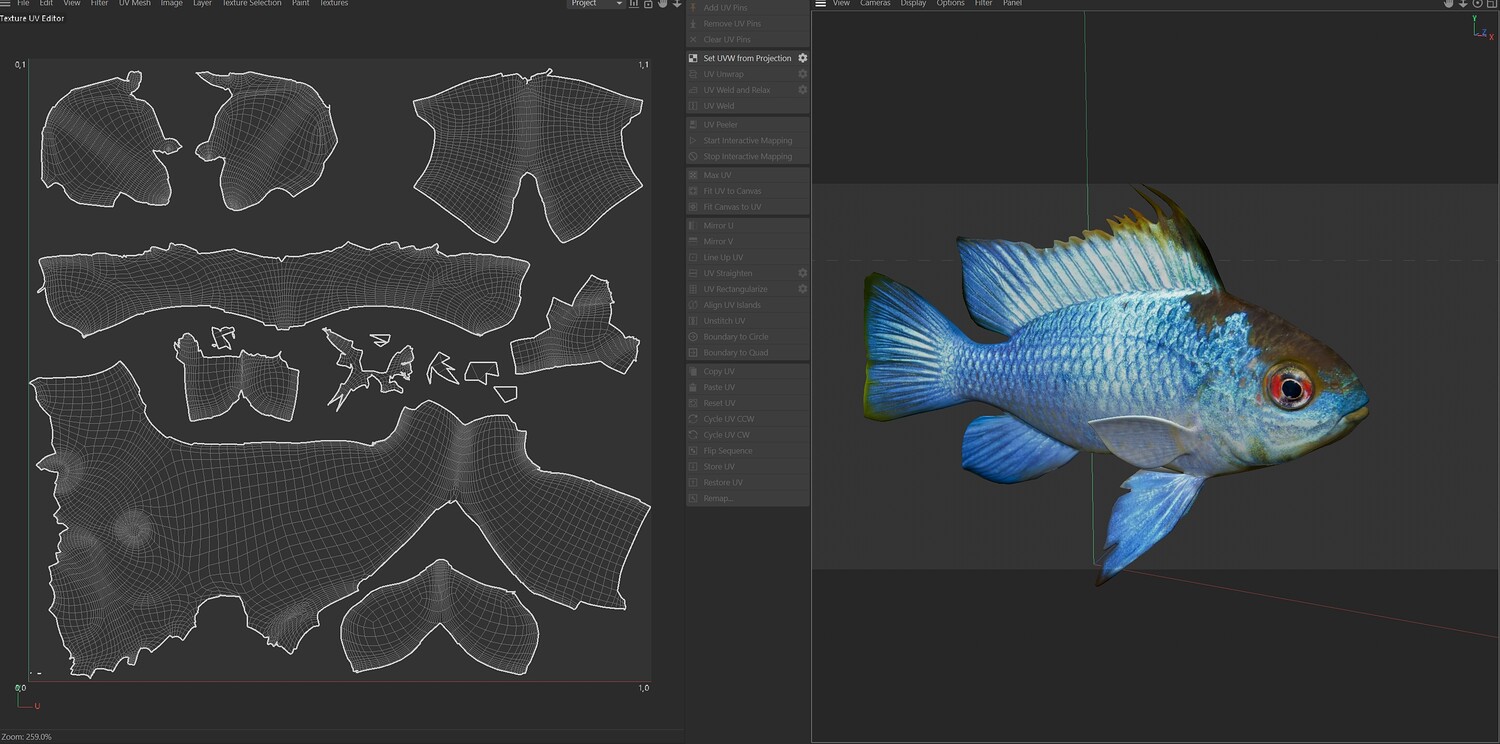The image size is (1500, 744).
Task: Click the Boundary to Circle icon
Action: point(694,337)
